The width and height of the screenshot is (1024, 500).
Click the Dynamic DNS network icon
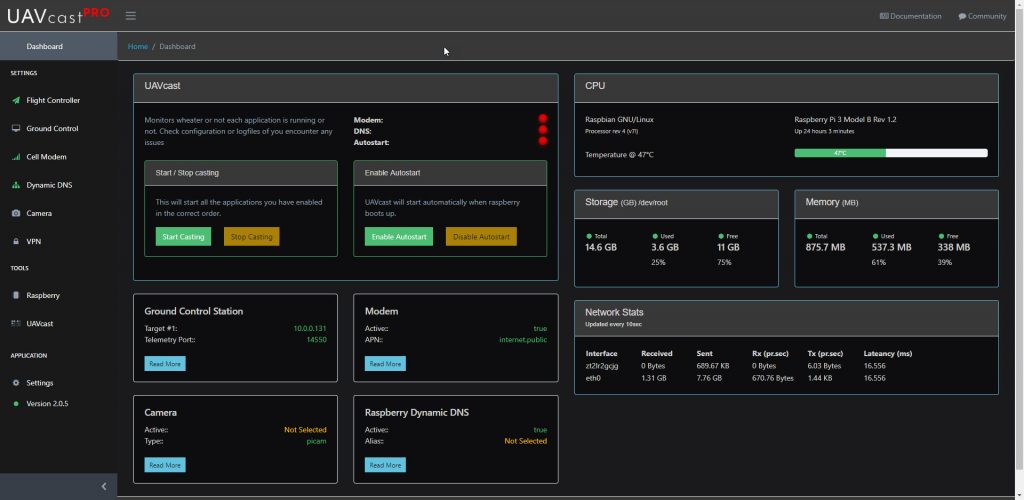(16, 185)
